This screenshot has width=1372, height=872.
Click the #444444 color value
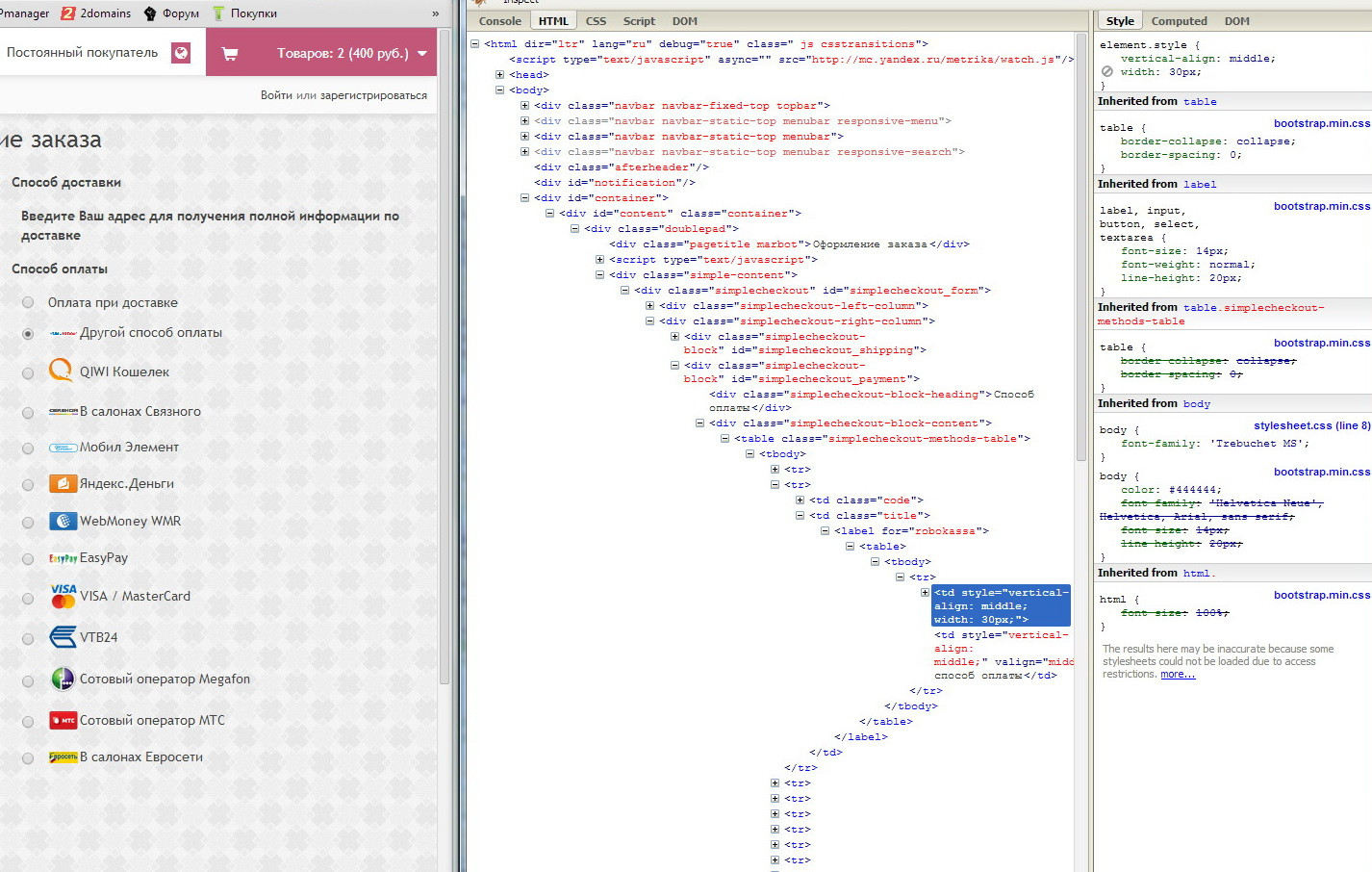pyautogui.click(x=1192, y=490)
